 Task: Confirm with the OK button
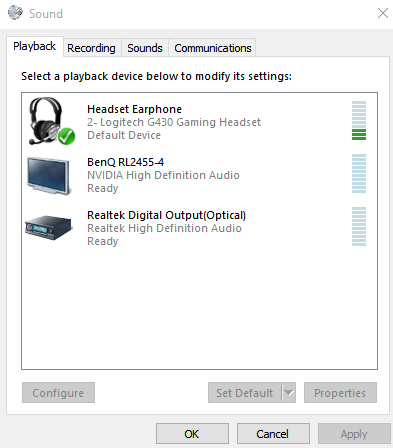192,434
